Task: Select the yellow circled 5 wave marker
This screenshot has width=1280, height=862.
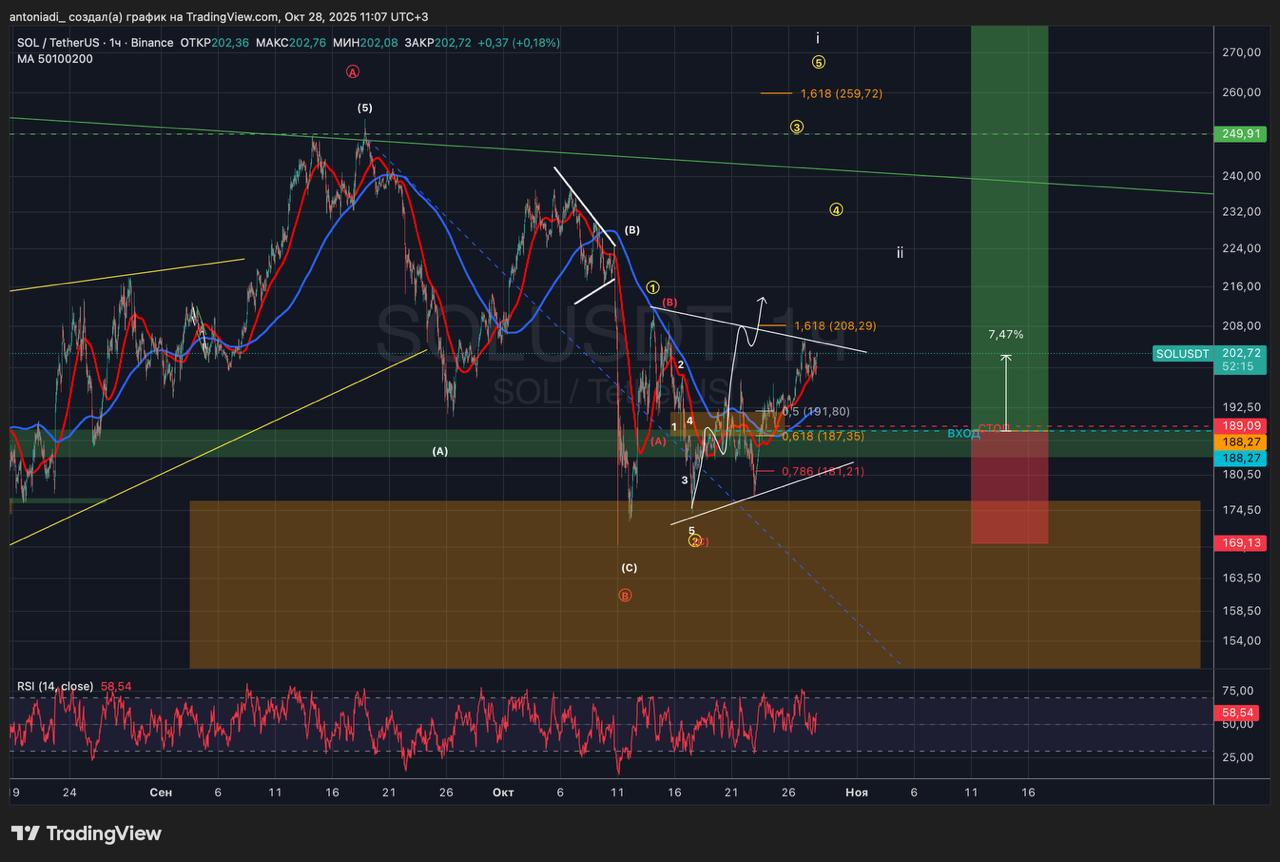Action: 818,62
